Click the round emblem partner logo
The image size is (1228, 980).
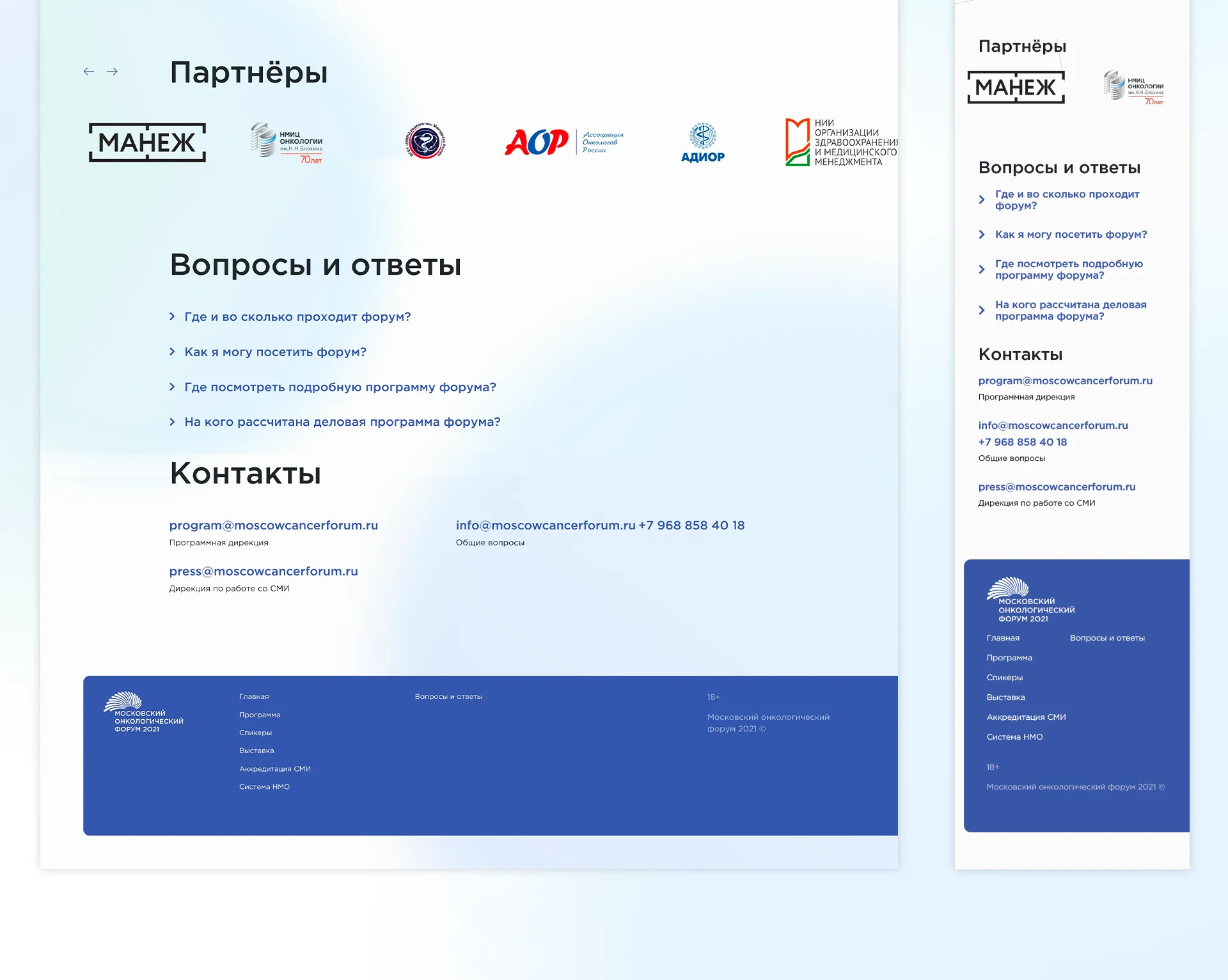click(x=425, y=141)
